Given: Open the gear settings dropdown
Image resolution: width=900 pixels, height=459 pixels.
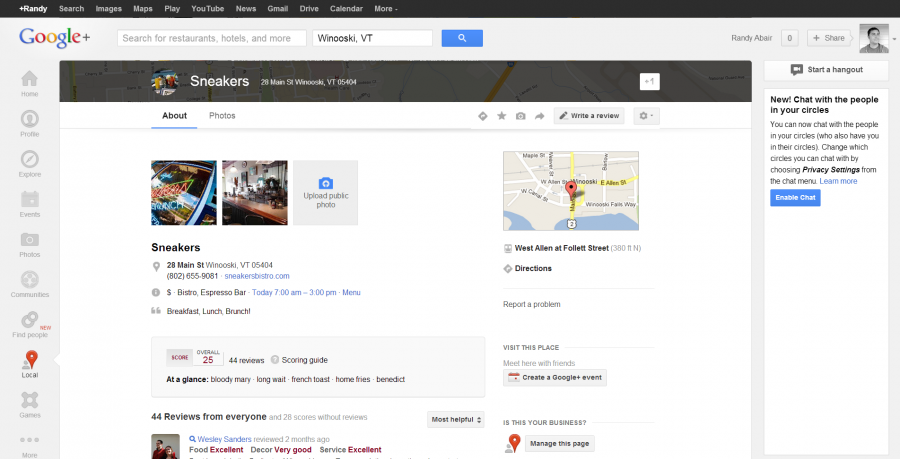Looking at the screenshot, I should coord(646,116).
